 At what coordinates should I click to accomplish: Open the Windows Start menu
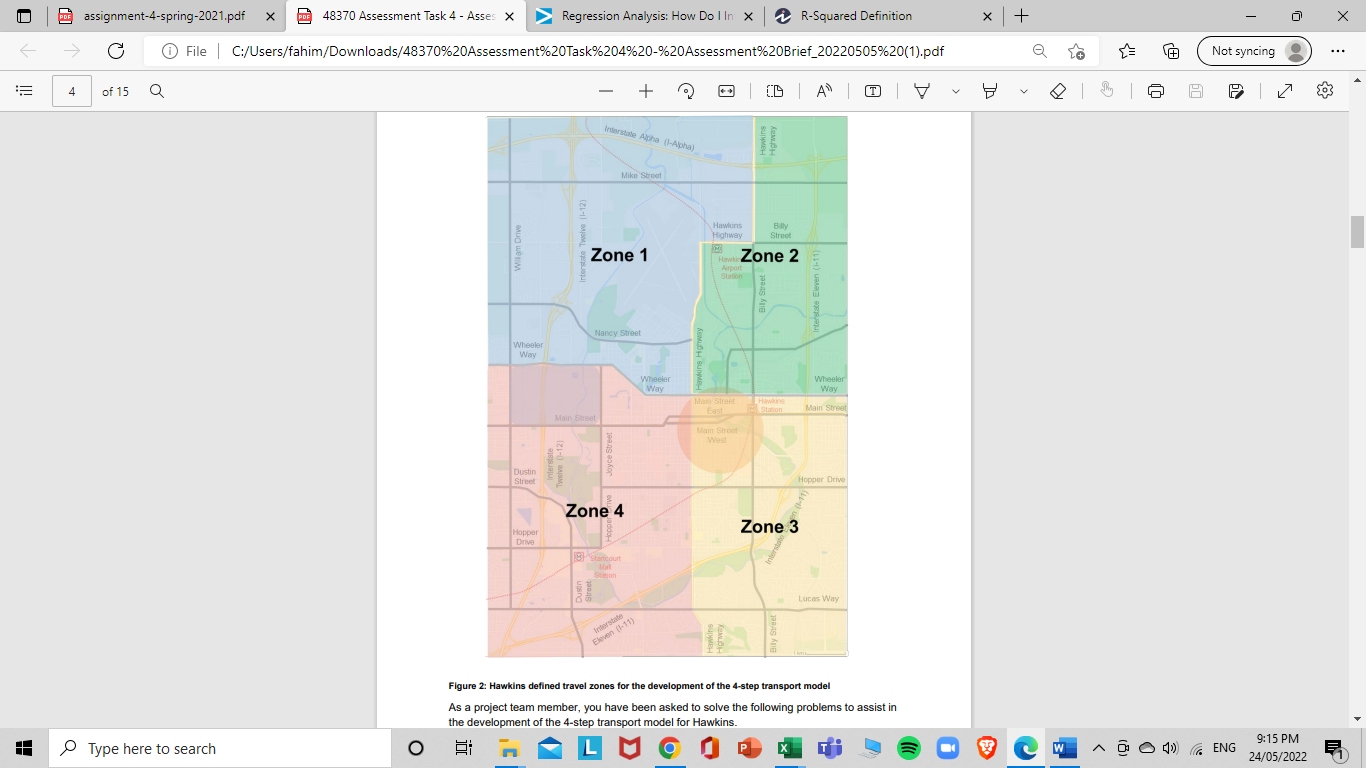point(24,748)
